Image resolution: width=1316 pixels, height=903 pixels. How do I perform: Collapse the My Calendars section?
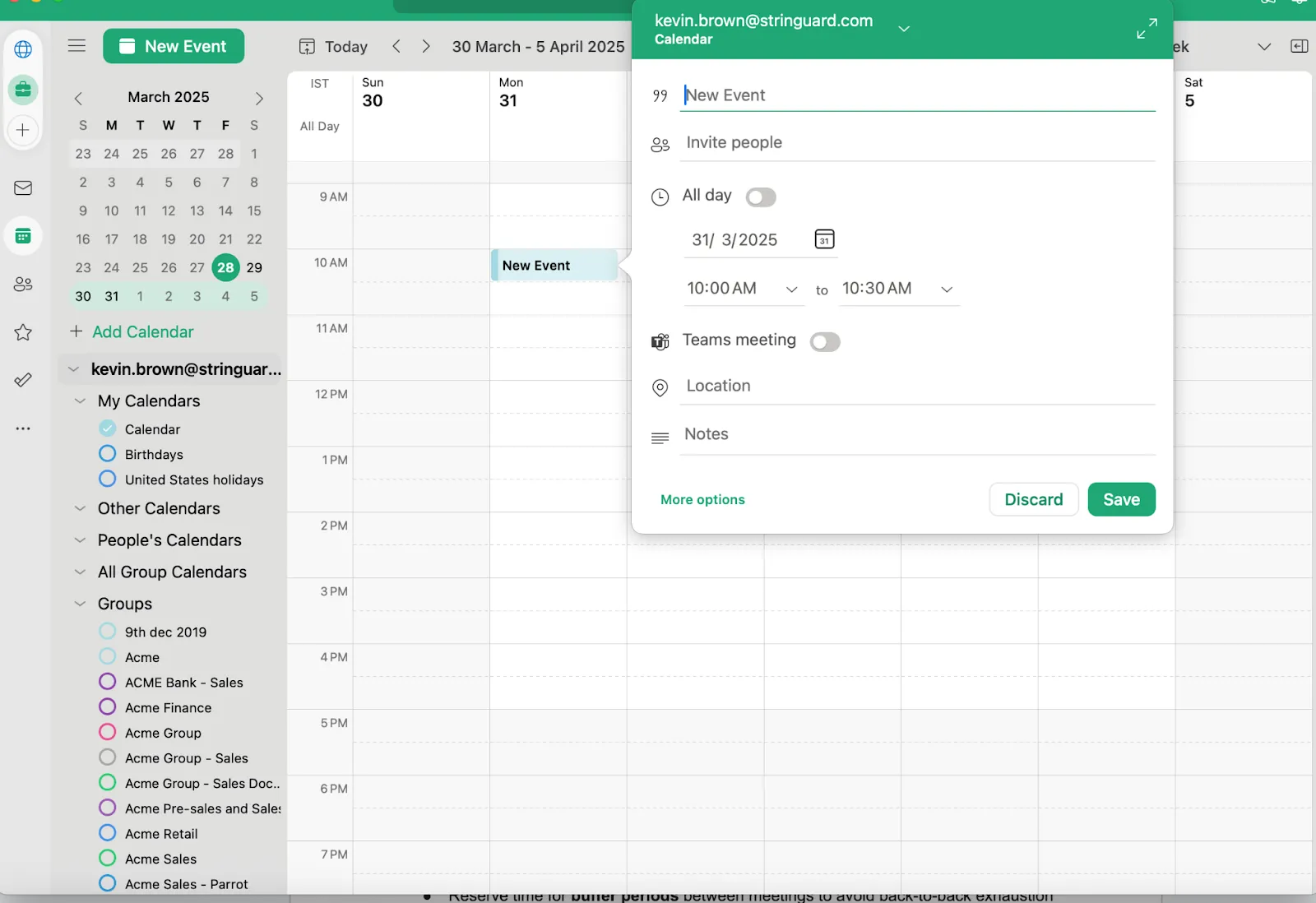pyautogui.click(x=80, y=401)
